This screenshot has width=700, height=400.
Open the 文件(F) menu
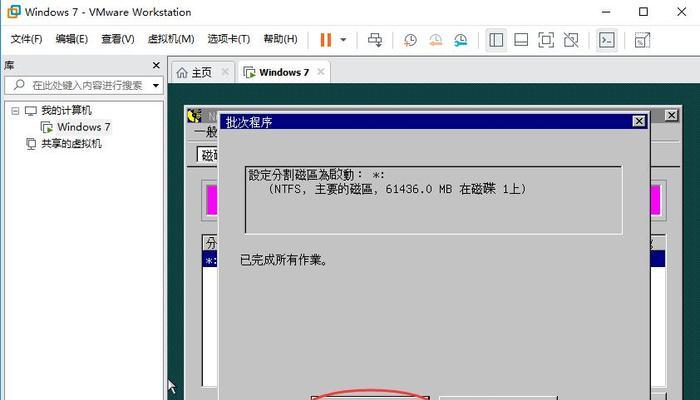click(x=26, y=39)
